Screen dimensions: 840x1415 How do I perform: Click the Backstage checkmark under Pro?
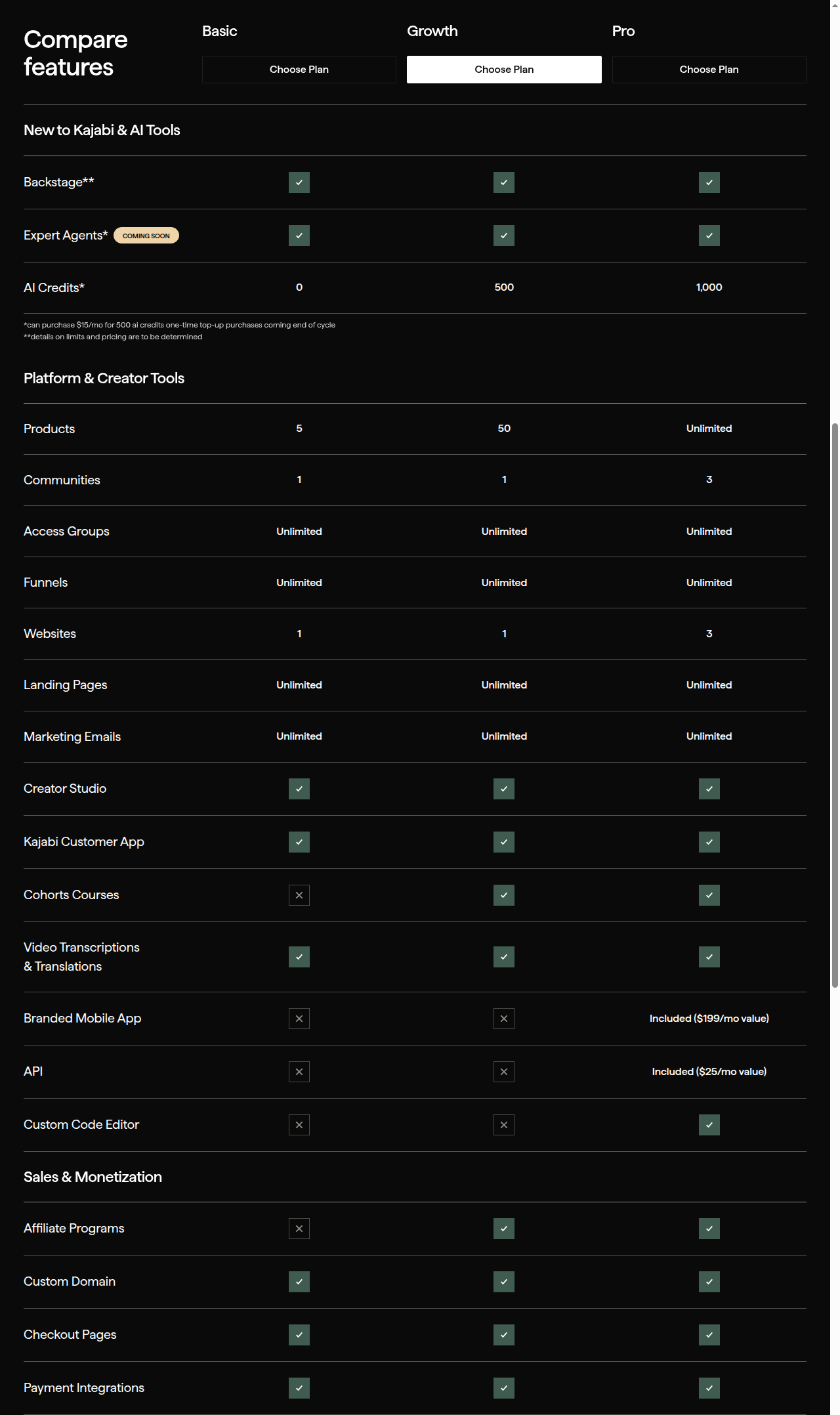point(709,182)
